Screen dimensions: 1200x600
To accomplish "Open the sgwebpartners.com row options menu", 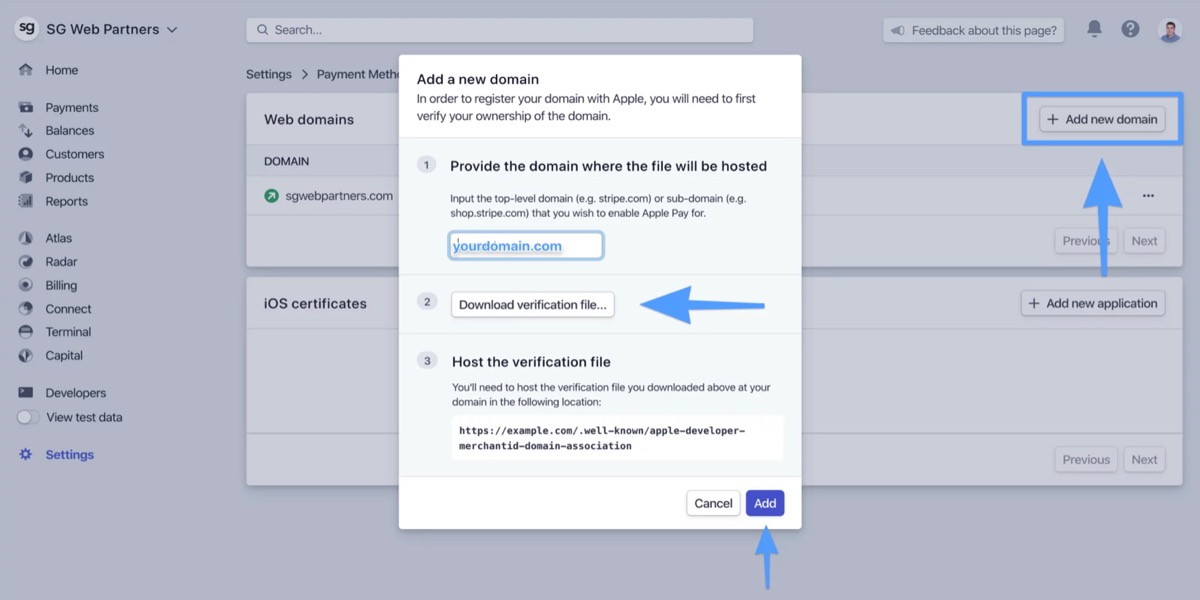I will tap(1148, 196).
